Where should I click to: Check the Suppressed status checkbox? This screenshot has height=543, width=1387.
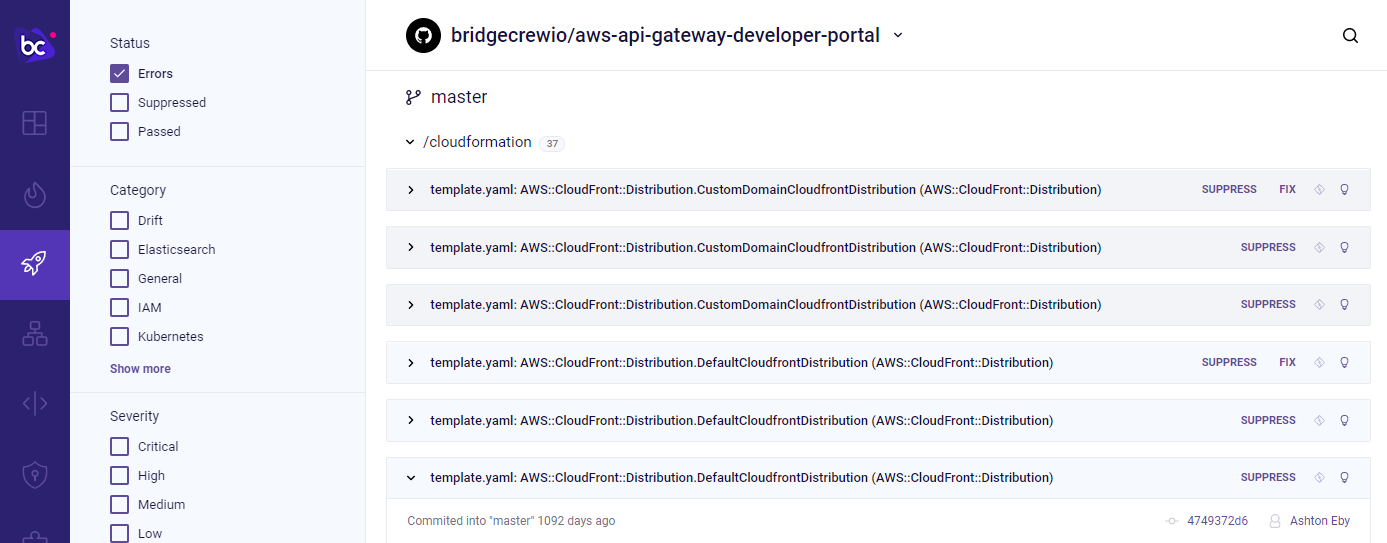[119, 102]
